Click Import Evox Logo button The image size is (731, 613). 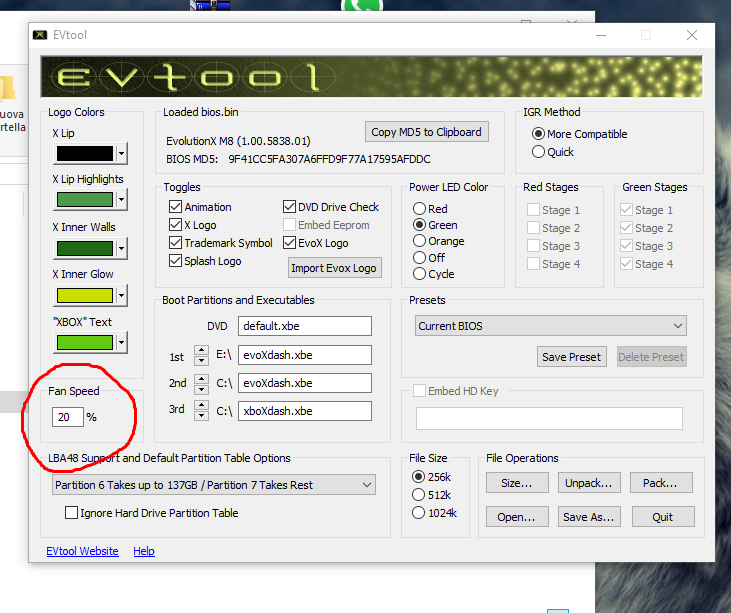pyautogui.click(x=334, y=268)
